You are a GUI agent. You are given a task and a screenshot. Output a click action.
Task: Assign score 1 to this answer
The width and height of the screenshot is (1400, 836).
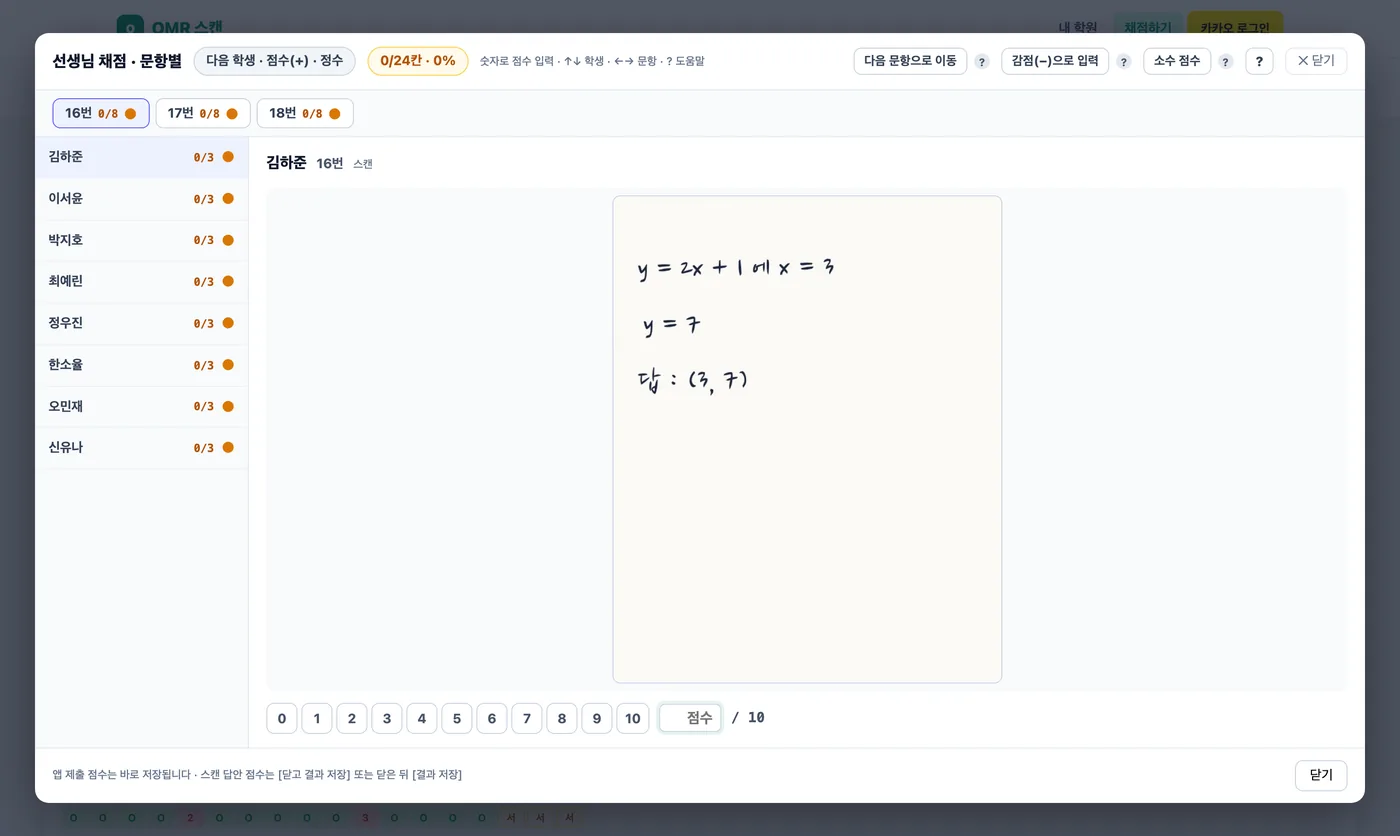(x=317, y=718)
